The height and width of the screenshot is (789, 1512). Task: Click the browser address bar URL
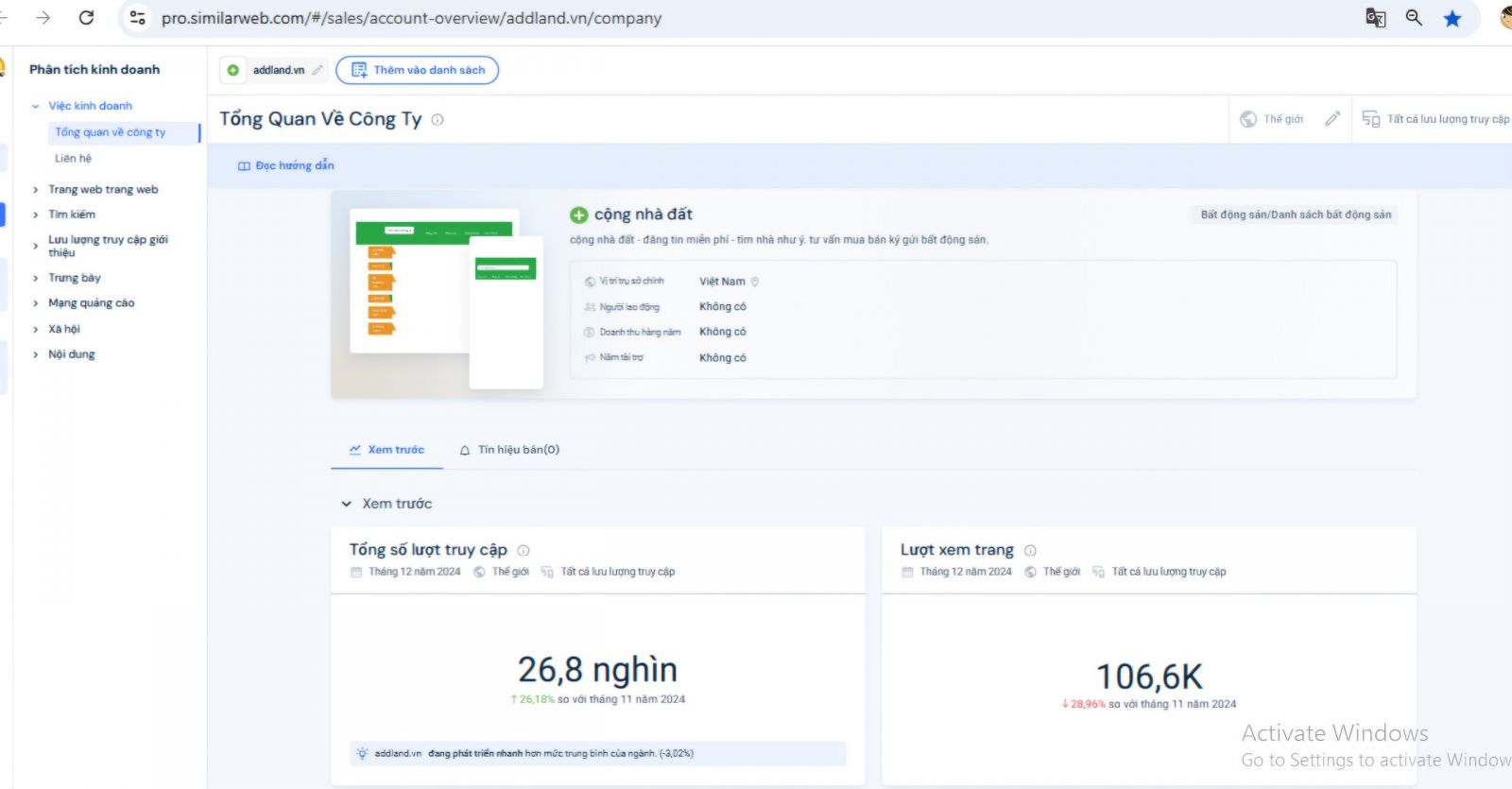[x=411, y=18]
